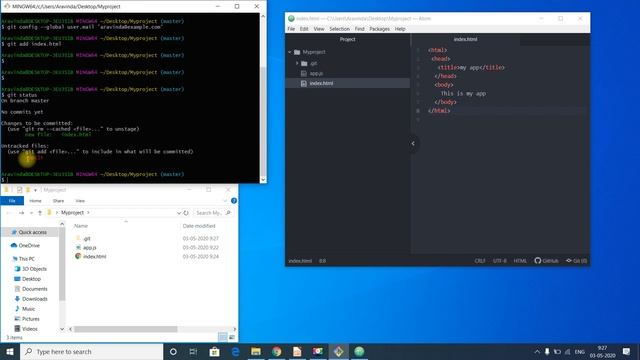Viewport: 640px width, 360px height.
Task: Click Atom app icon in its title bar
Action: [291, 18]
